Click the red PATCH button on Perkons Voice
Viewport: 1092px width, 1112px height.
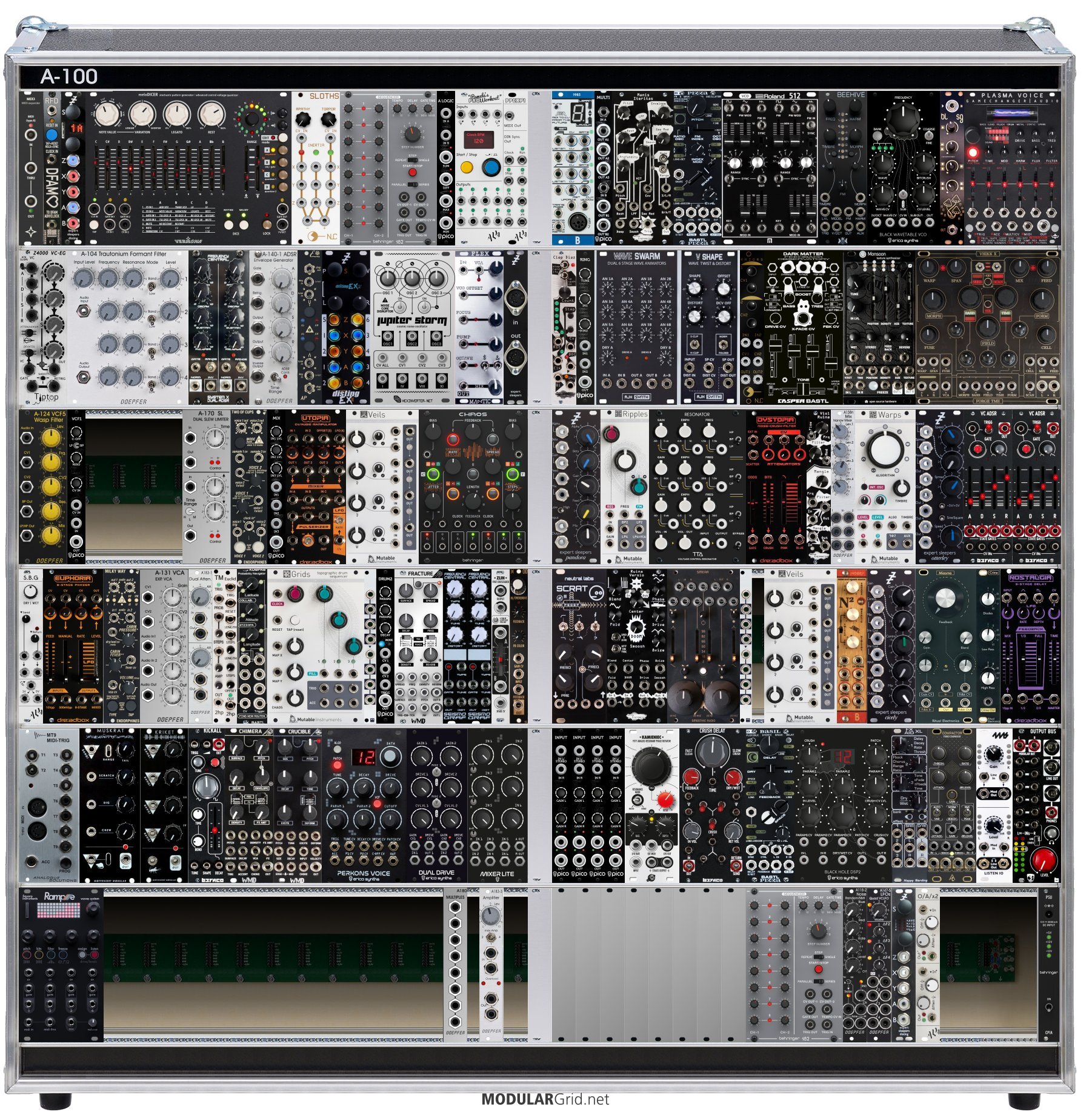pyautogui.click(x=337, y=766)
